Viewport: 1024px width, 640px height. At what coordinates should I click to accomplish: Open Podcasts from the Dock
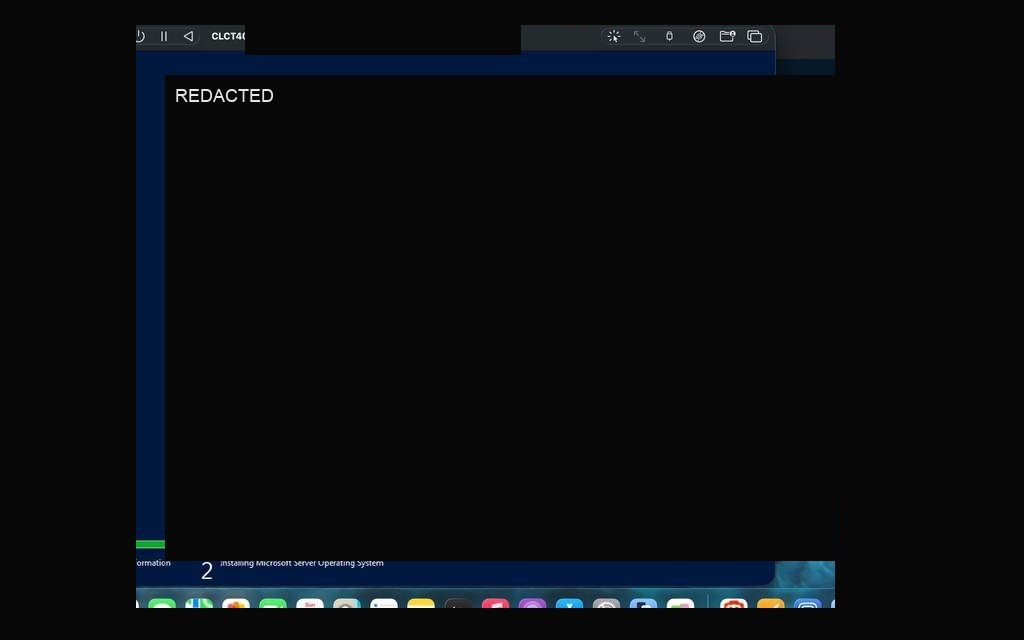532,603
